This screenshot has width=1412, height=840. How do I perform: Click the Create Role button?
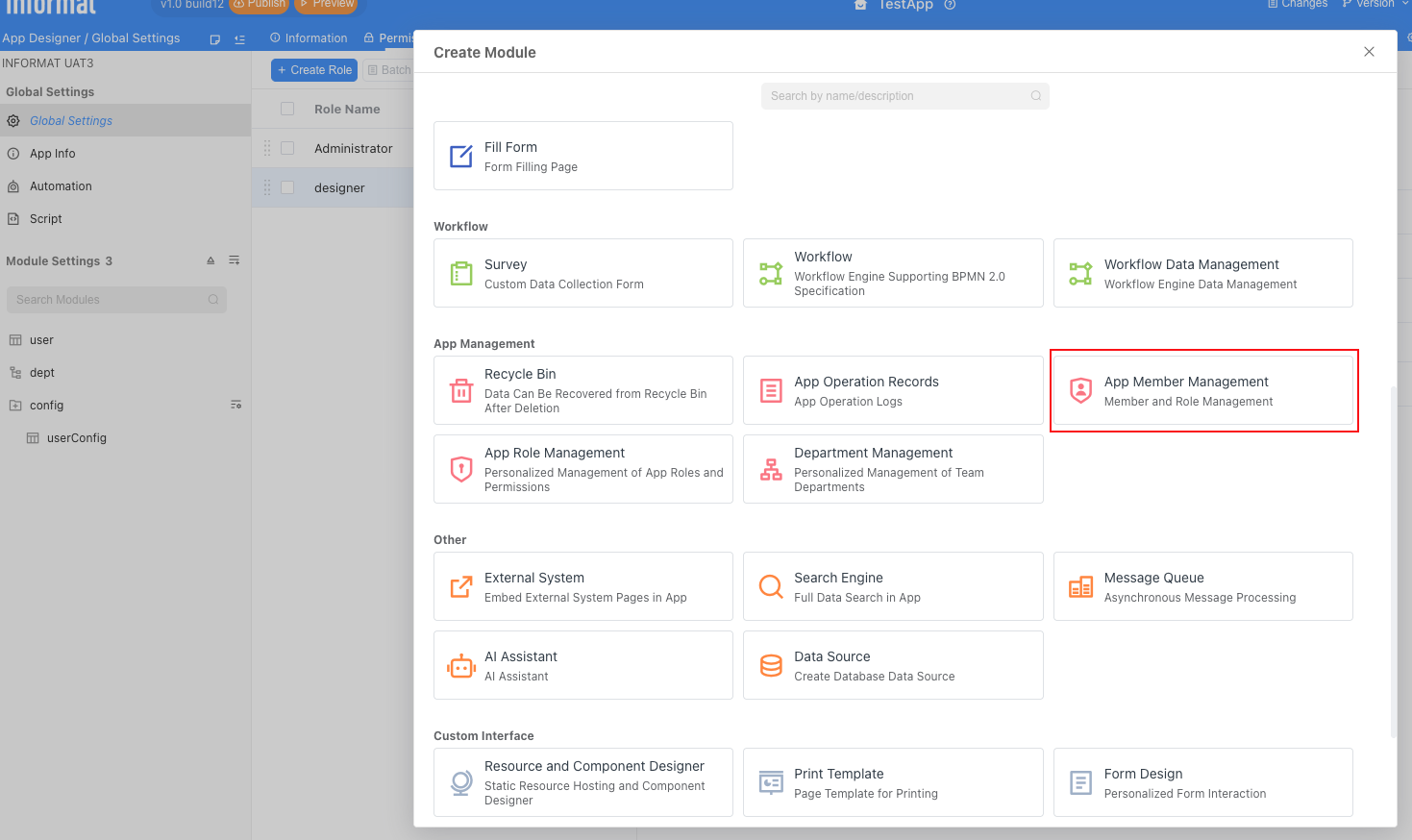tap(314, 70)
